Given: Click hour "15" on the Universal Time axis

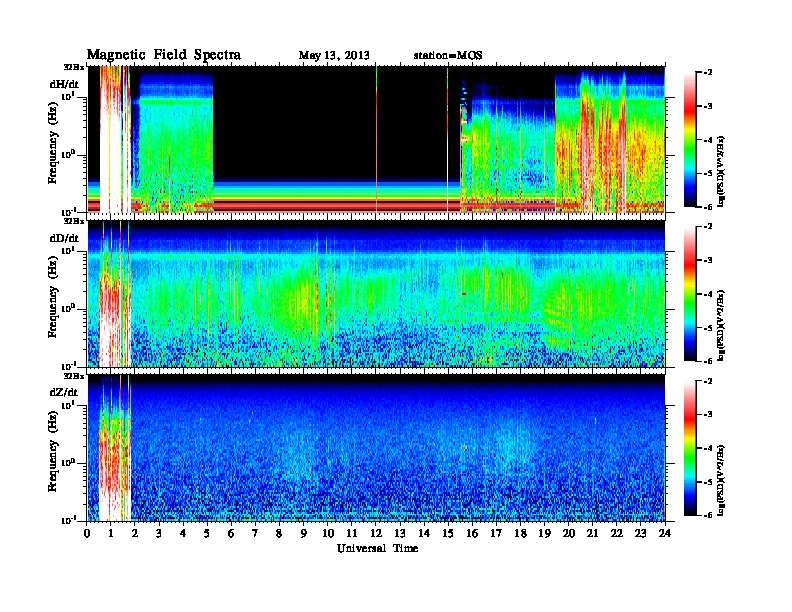Looking at the screenshot, I should 448,533.
